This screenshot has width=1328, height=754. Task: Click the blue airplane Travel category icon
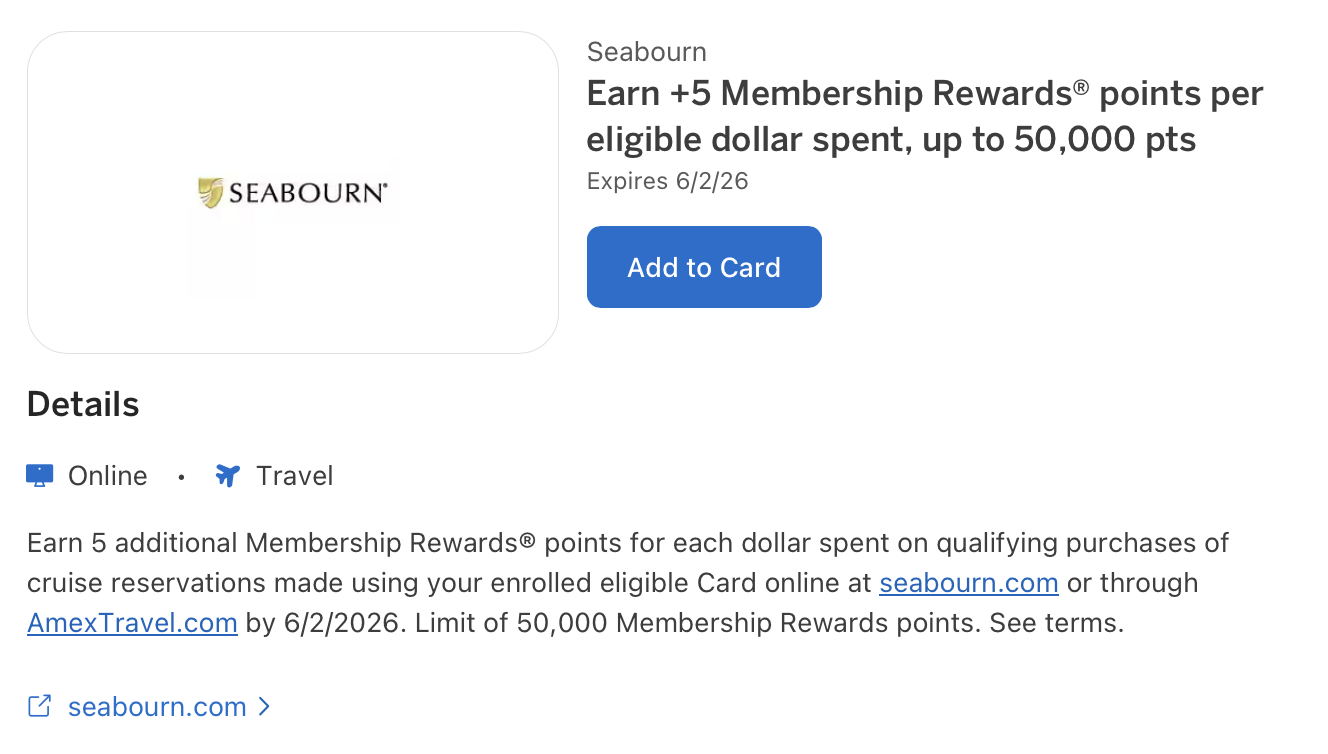(228, 475)
